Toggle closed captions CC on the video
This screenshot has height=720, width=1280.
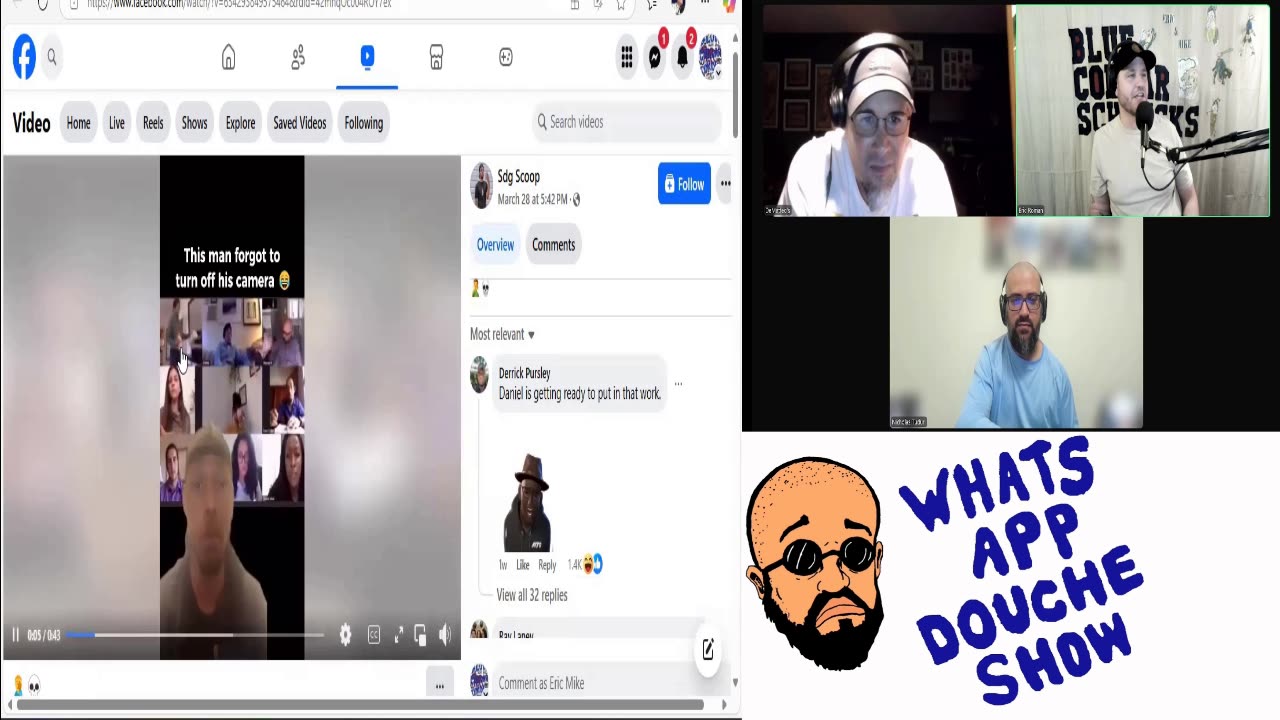[x=374, y=635]
